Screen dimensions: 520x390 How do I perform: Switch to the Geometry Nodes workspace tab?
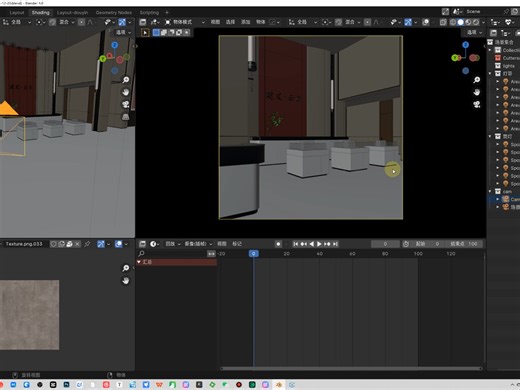point(114,12)
